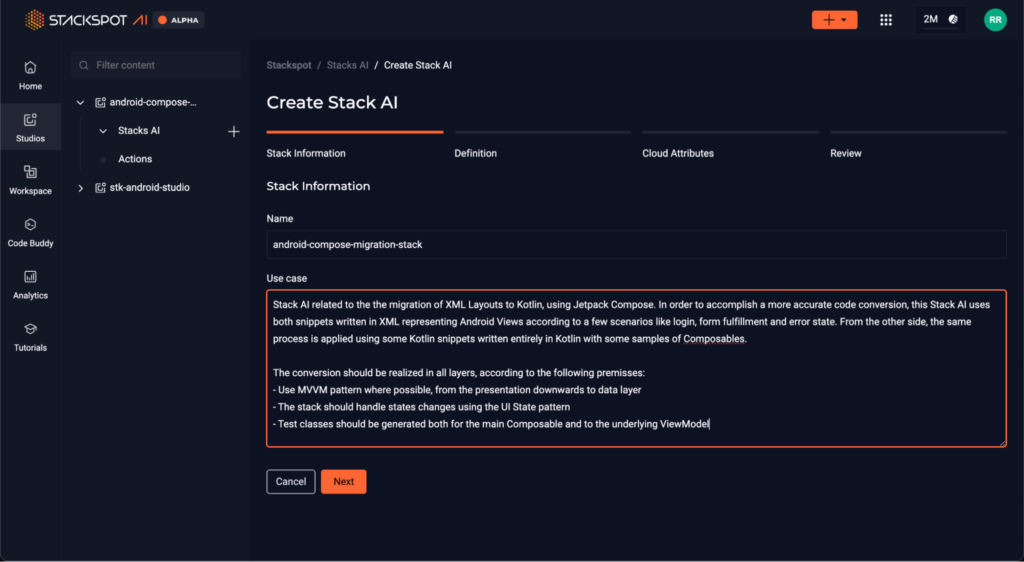Click the Cancel button

(x=291, y=482)
